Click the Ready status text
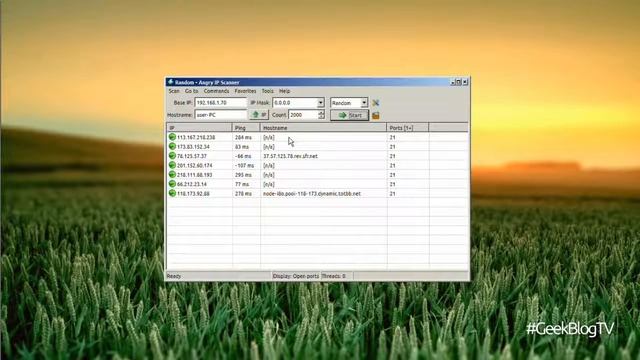640x360 pixels. point(174,276)
